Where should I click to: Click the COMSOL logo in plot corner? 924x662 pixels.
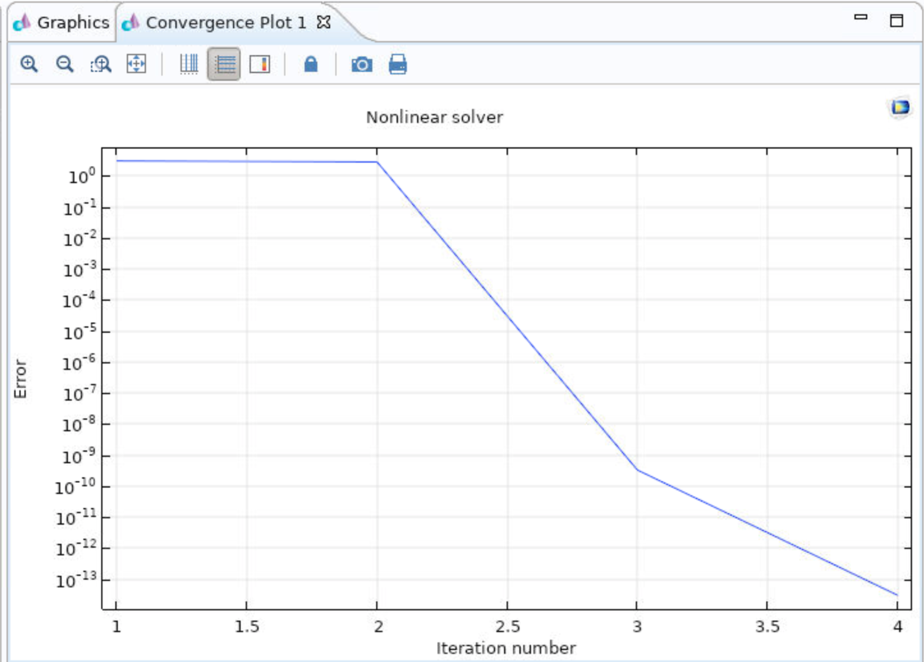point(900,107)
